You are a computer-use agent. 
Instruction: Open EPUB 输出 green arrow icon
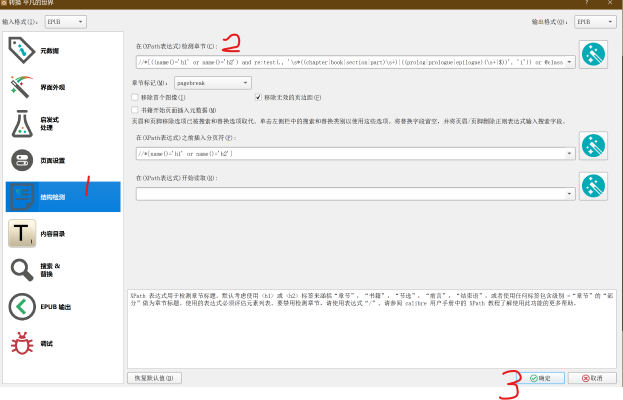point(22,307)
